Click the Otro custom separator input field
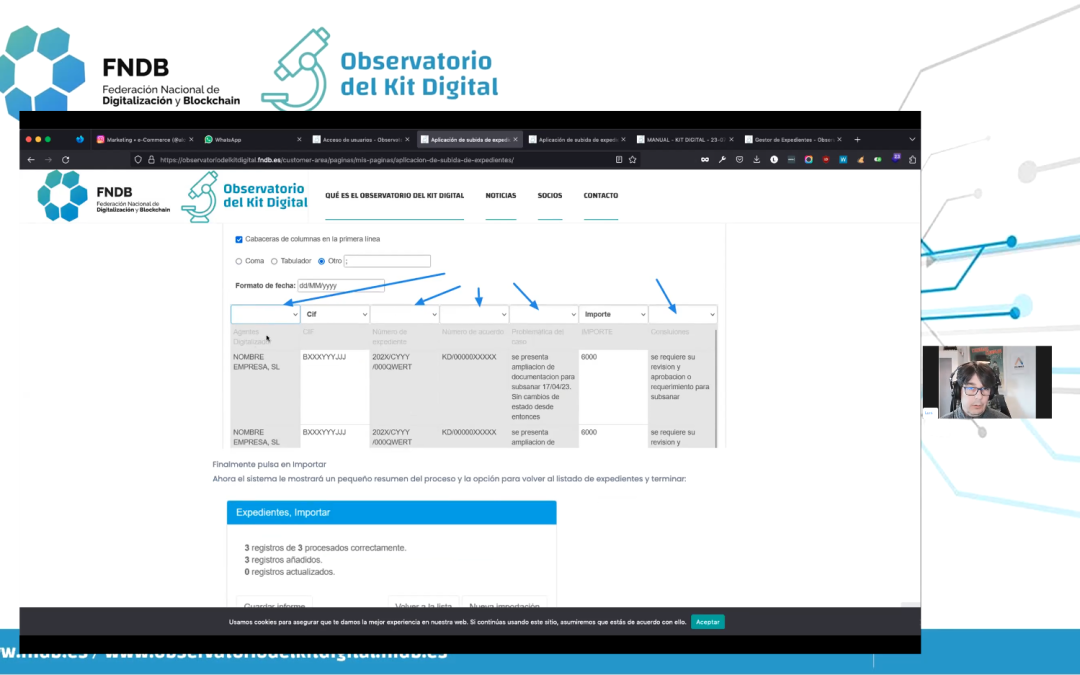This screenshot has width=1080, height=675. point(387,261)
